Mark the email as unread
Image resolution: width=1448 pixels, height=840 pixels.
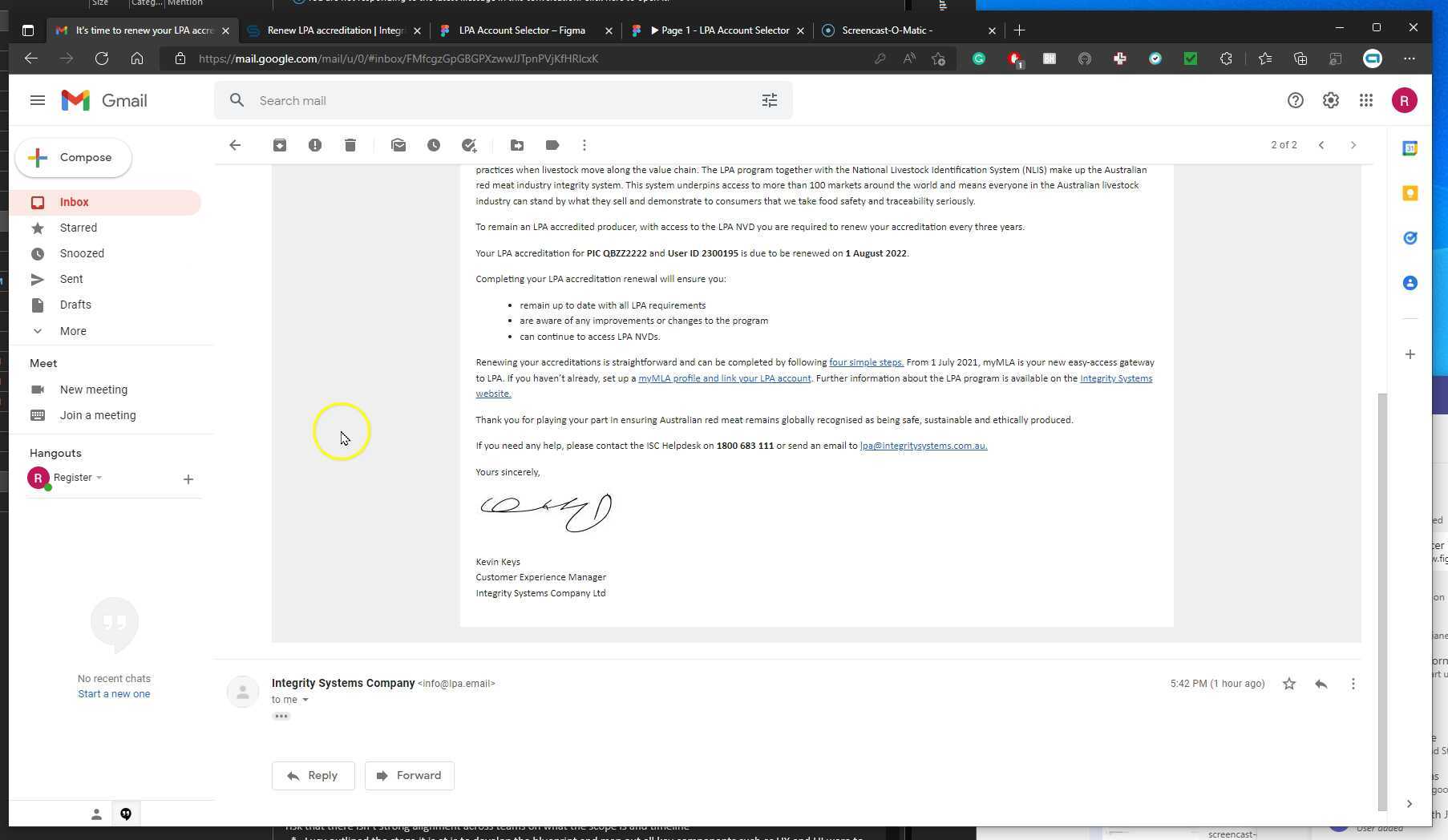398,145
